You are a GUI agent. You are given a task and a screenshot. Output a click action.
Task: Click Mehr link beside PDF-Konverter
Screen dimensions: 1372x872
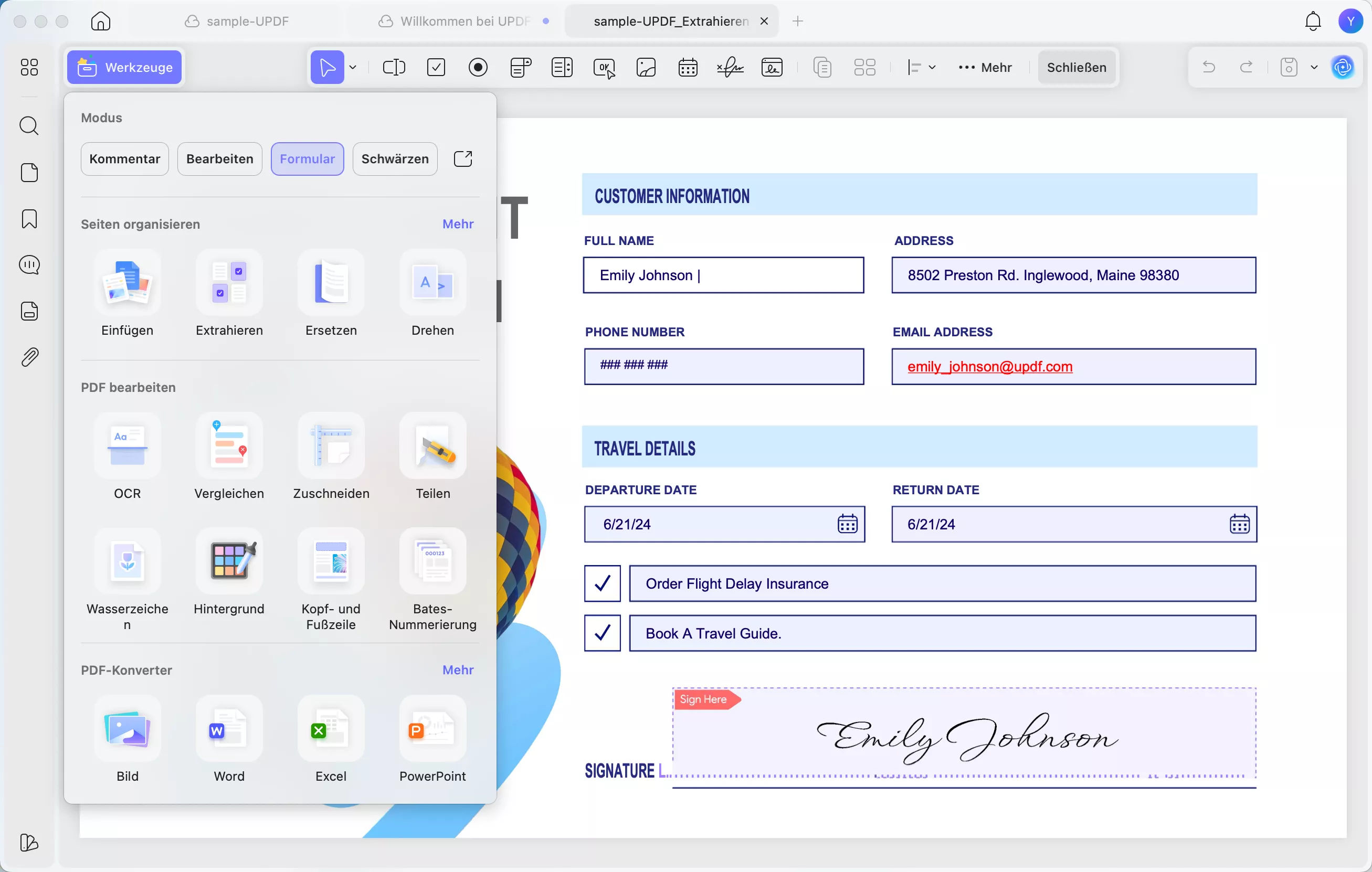[458, 670]
